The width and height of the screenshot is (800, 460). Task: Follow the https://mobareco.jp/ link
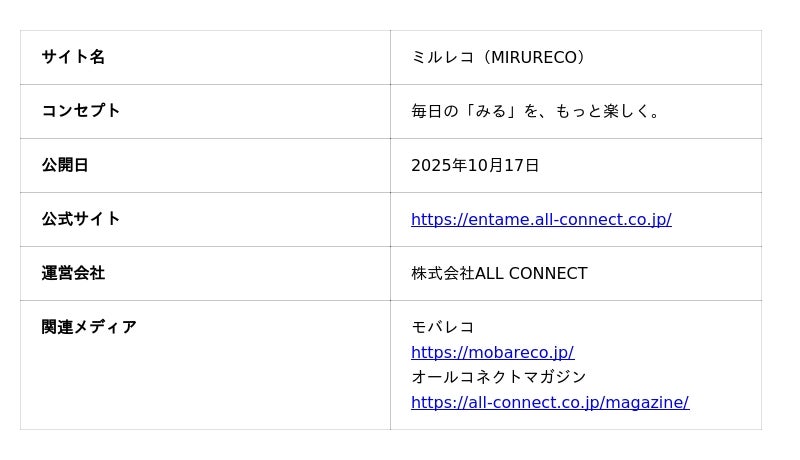(x=492, y=353)
